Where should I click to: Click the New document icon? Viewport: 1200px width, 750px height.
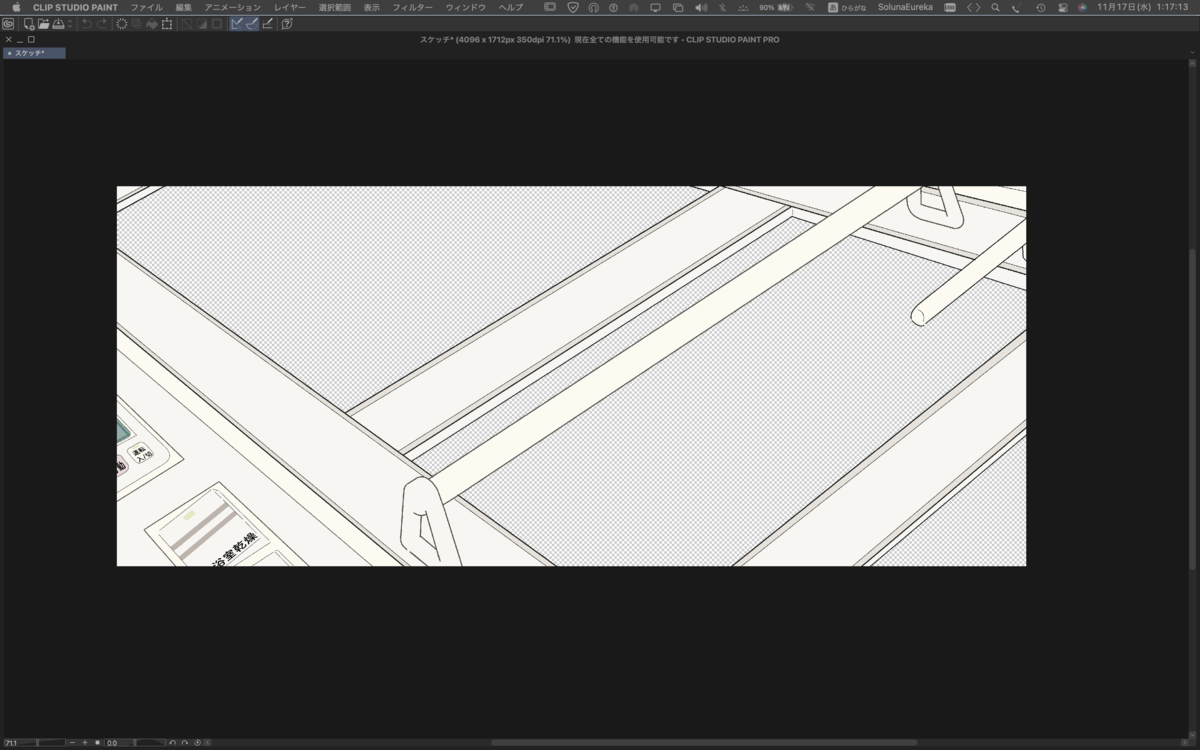tap(29, 24)
